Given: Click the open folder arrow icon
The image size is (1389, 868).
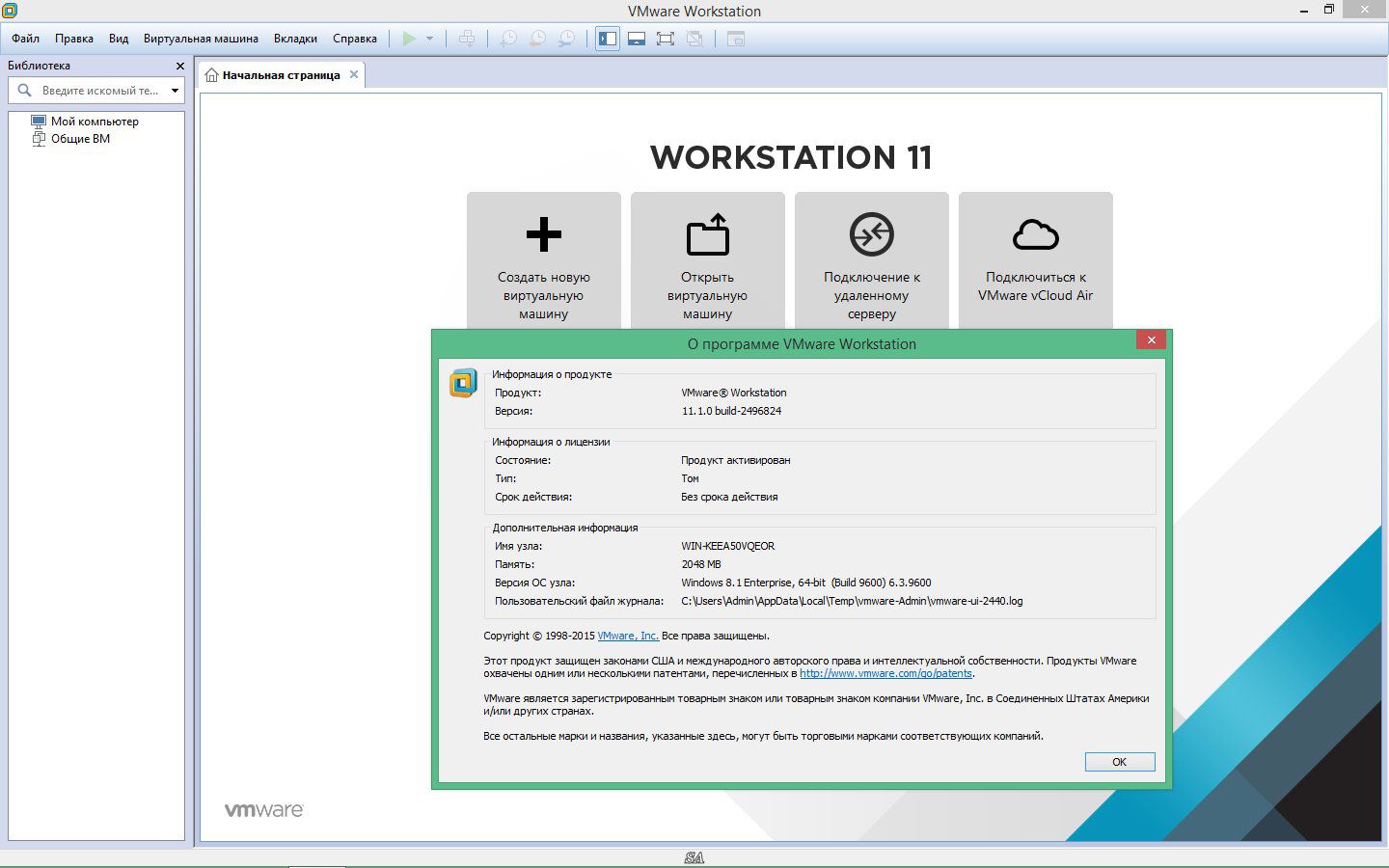Looking at the screenshot, I should pyautogui.click(x=708, y=233).
